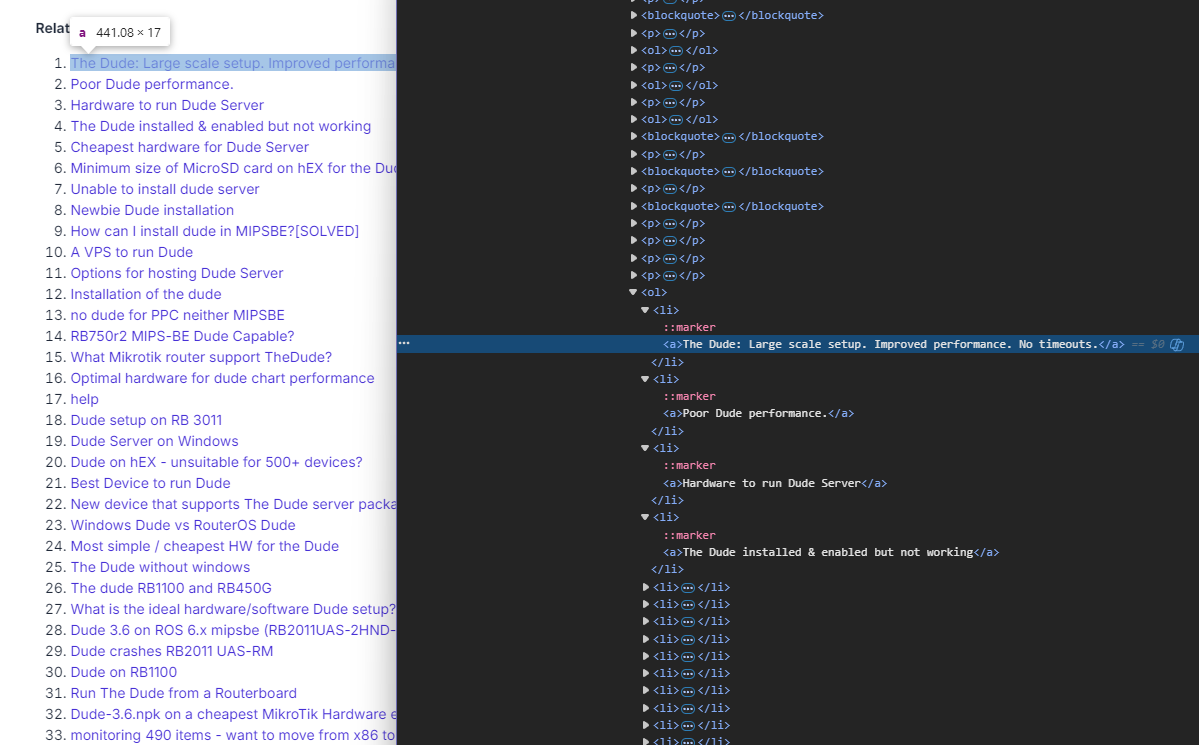The width and height of the screenshot is (1199, 745).
Task: Select the ::marker above the 'Hardware to run Dude Server' node
Action: [x=689, y=465]
